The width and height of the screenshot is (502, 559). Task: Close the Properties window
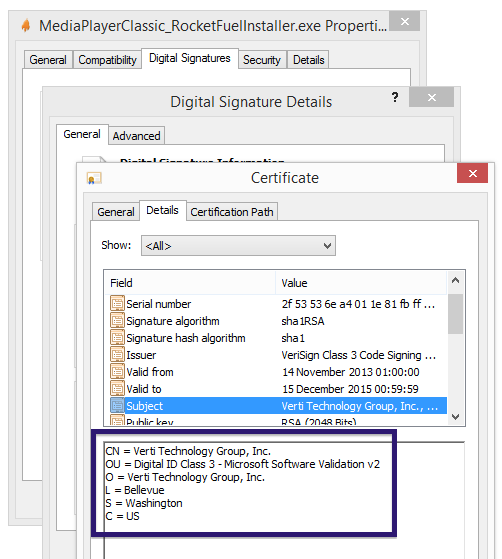coord(404,21)
